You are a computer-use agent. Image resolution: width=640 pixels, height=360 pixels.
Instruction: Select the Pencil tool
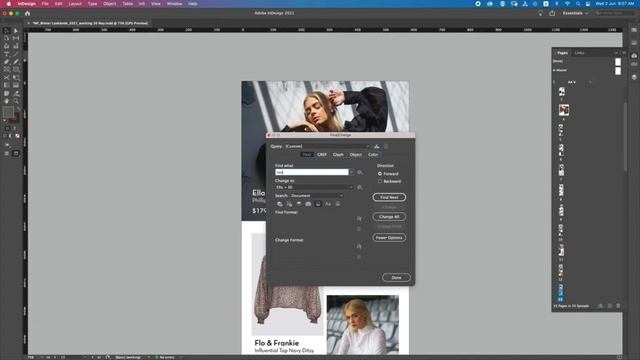[16, 62]
